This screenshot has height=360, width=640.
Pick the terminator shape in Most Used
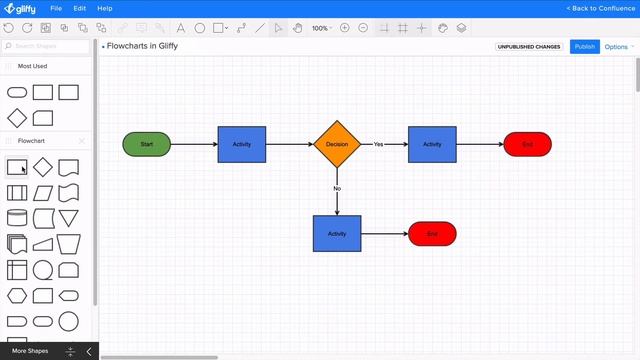pos(17,93)
